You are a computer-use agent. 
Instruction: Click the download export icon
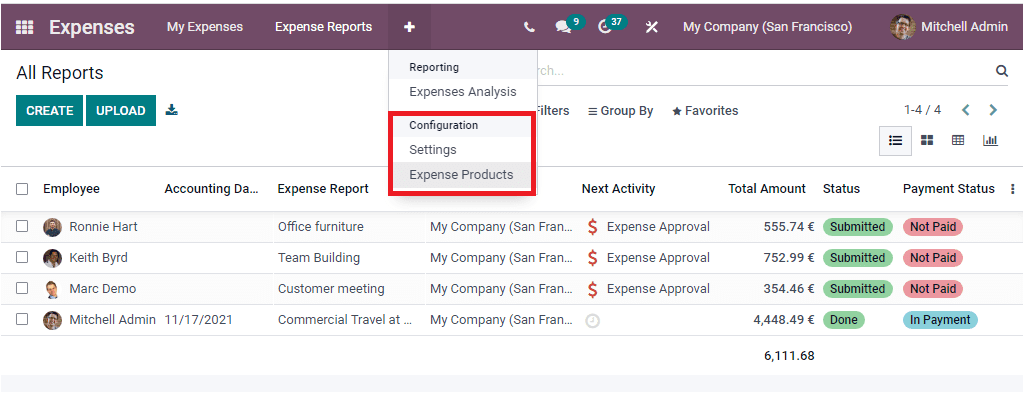click(171, 110)
